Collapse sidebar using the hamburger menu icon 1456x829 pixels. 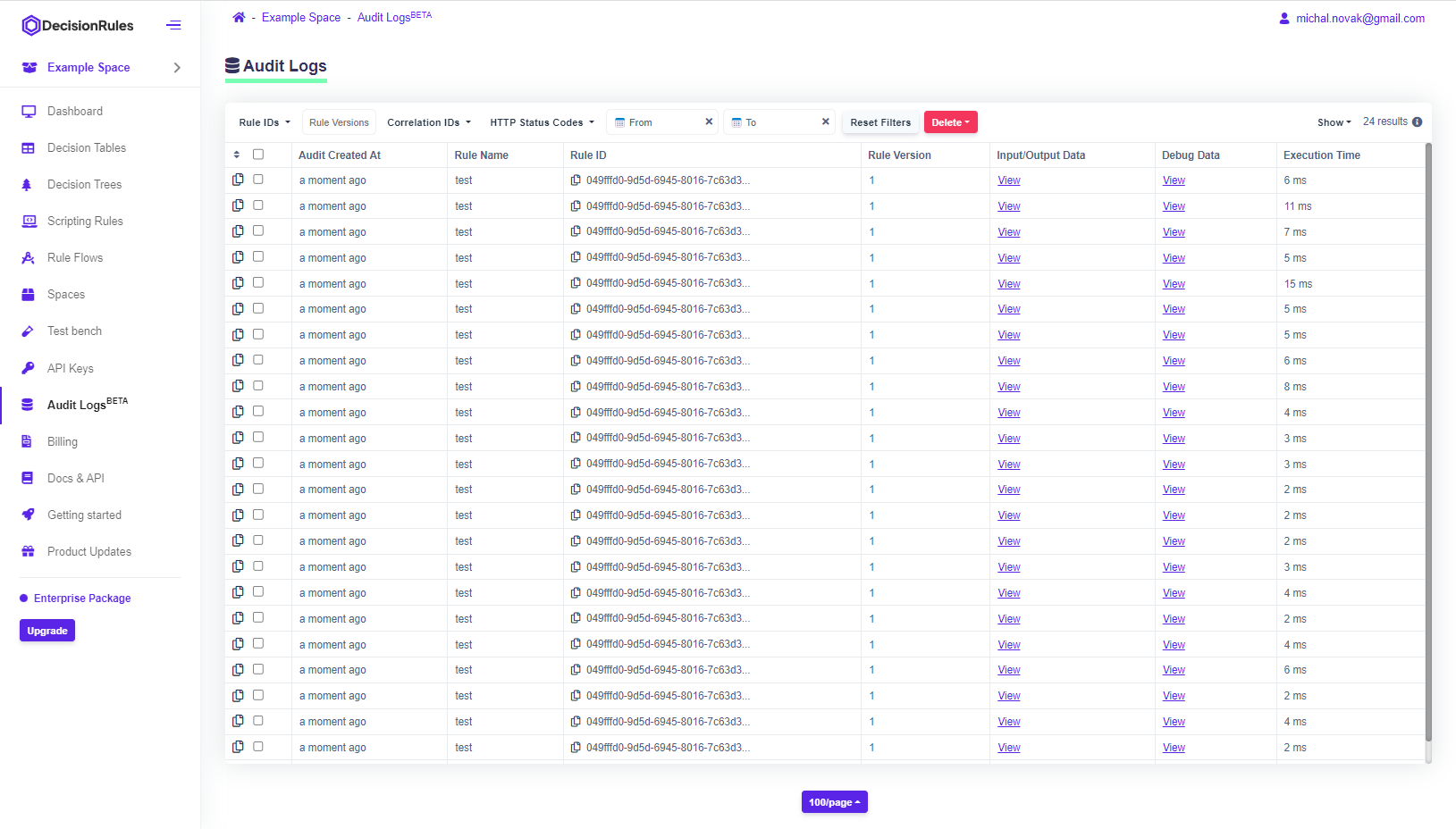[173, 25]
